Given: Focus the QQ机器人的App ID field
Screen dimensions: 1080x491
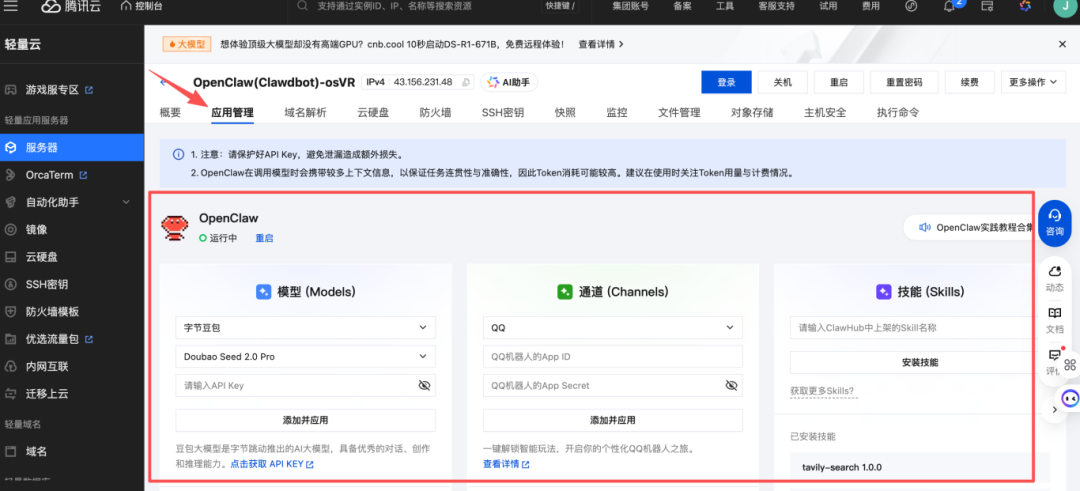Looking at the screenshot, I should coord(613,357).
